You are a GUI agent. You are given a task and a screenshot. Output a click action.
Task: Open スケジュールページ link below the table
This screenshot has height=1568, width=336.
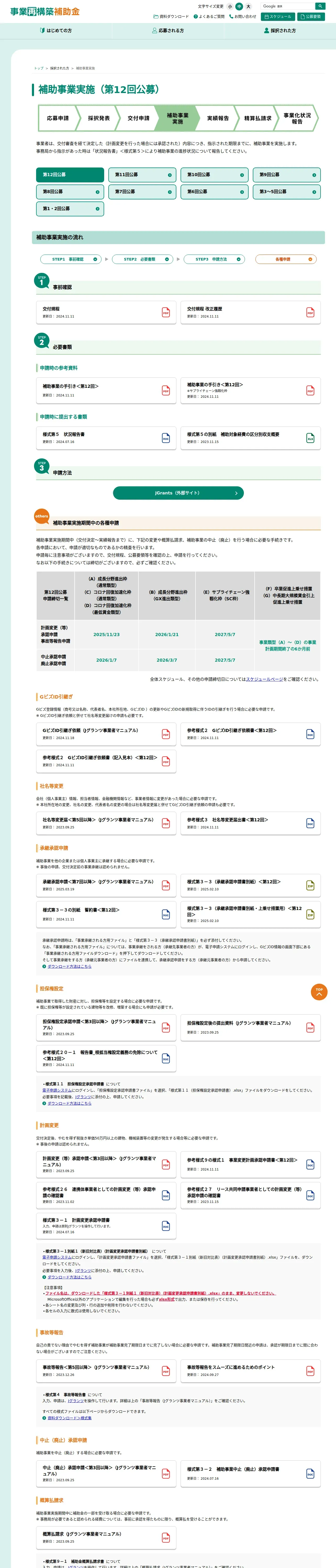pos(265,679)
